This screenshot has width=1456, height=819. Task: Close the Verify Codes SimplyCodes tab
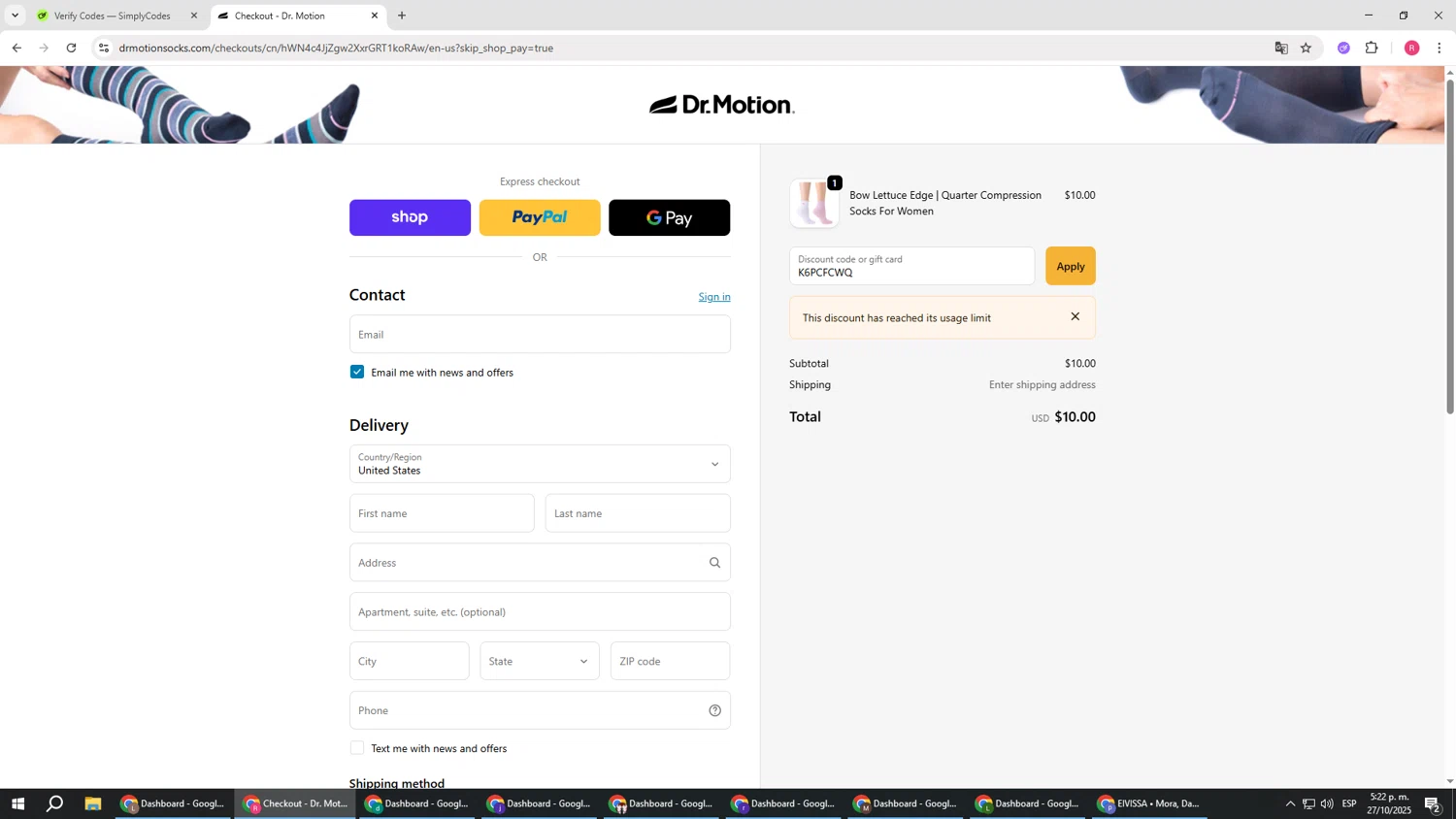193,16
